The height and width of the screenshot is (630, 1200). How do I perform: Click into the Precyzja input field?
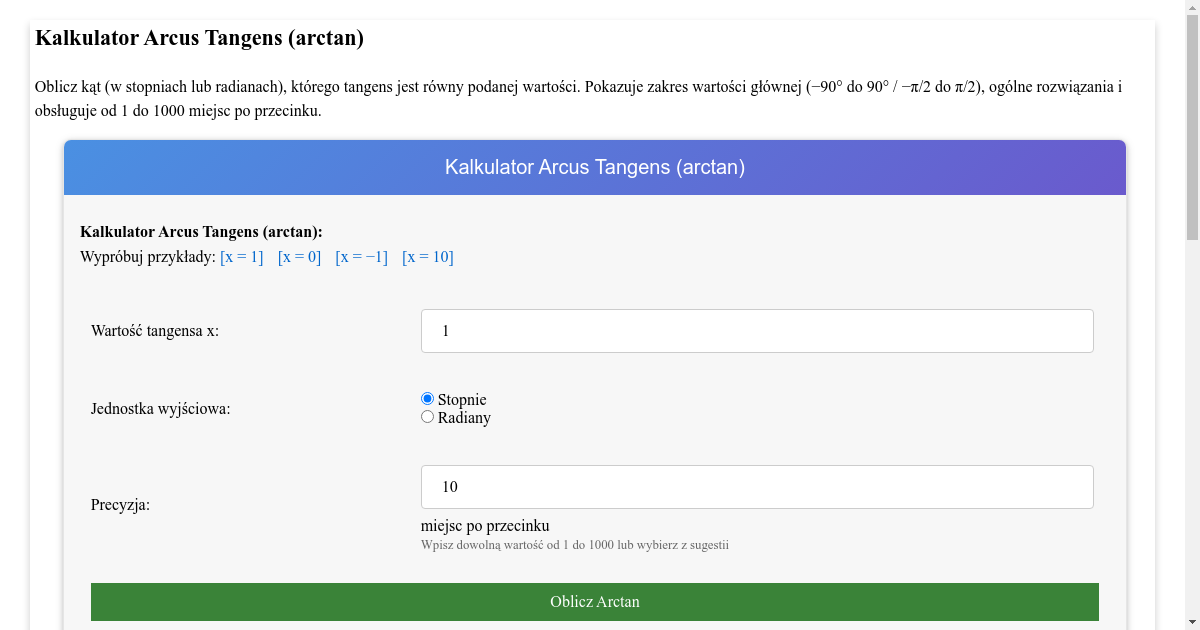[x=757, y=487]
